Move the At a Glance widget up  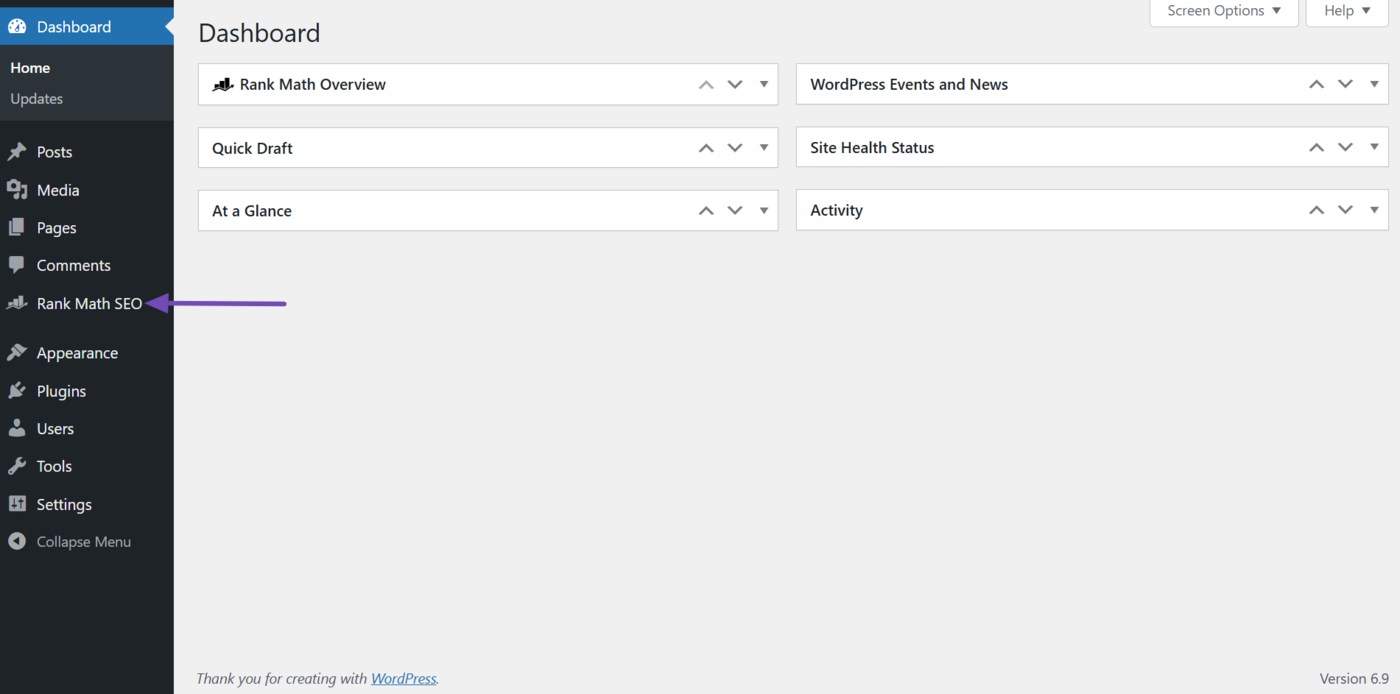click(x=705, y=210)
